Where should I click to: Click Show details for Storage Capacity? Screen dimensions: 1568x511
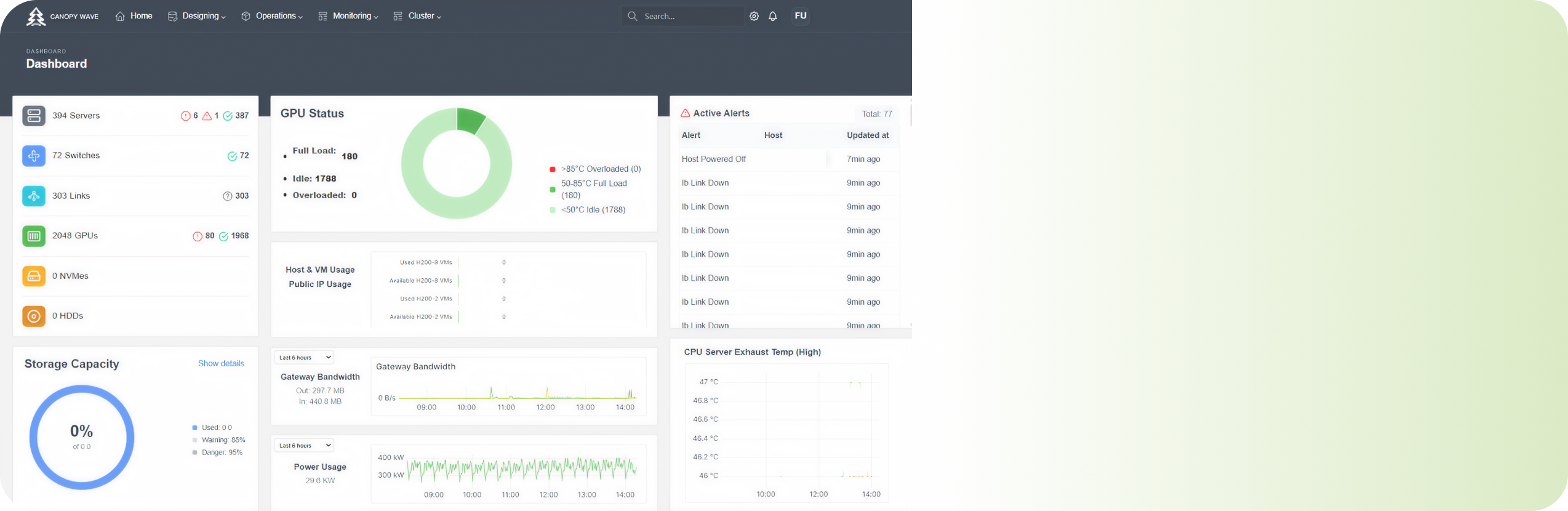point(221,363)
